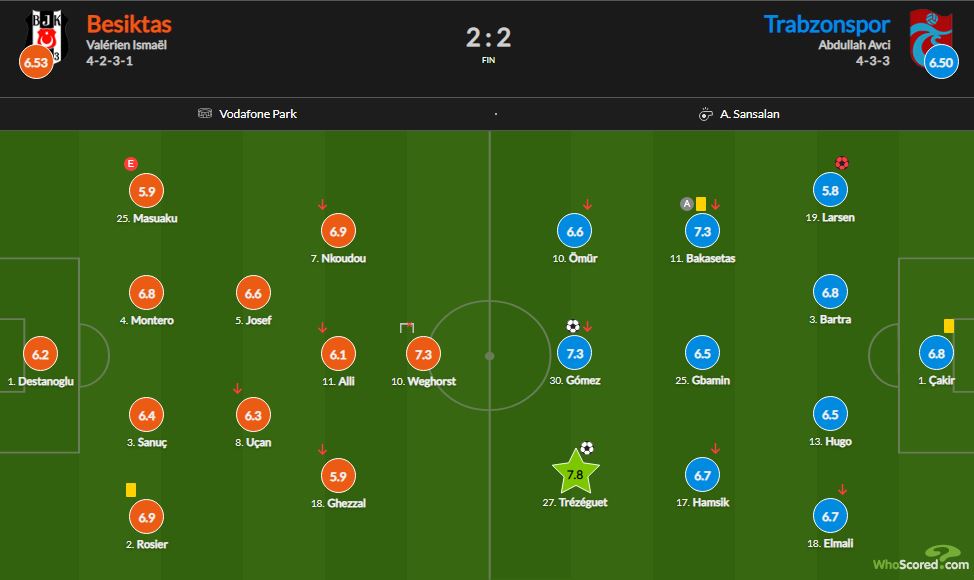
Task: Click the assist badge above Bakasetas
Action: tap(686, 204)
